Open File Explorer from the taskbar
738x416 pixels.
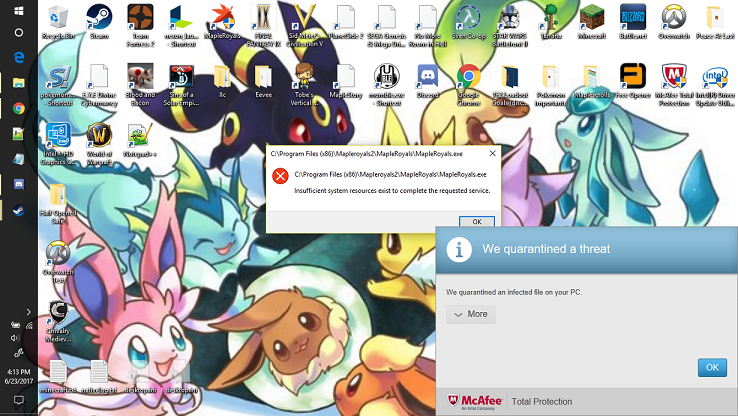(x=19, y=83)
